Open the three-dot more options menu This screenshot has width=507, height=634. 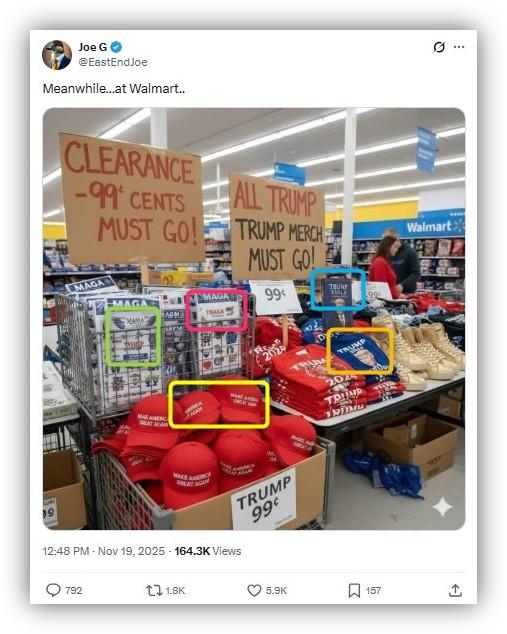[459, 47]
